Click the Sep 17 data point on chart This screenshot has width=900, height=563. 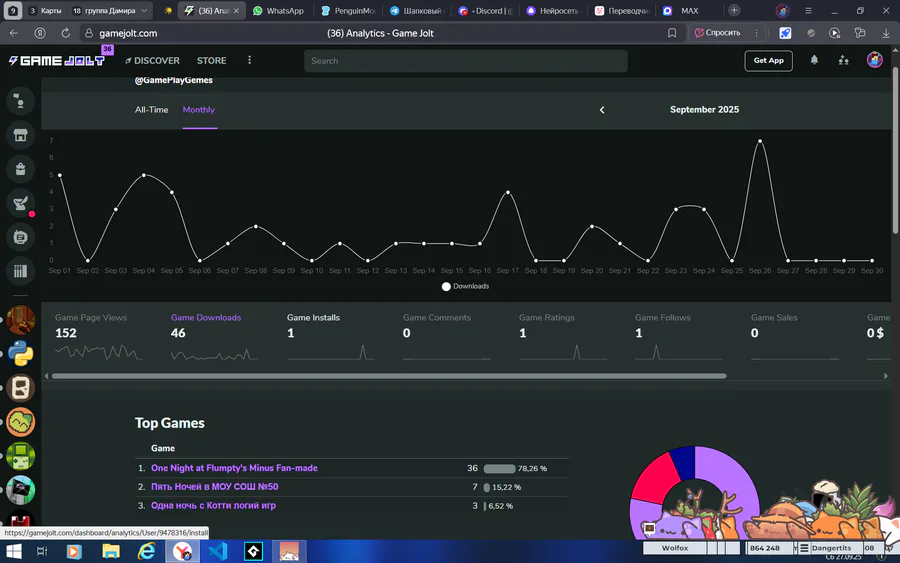pyautogui.click(x=507, y=192)
